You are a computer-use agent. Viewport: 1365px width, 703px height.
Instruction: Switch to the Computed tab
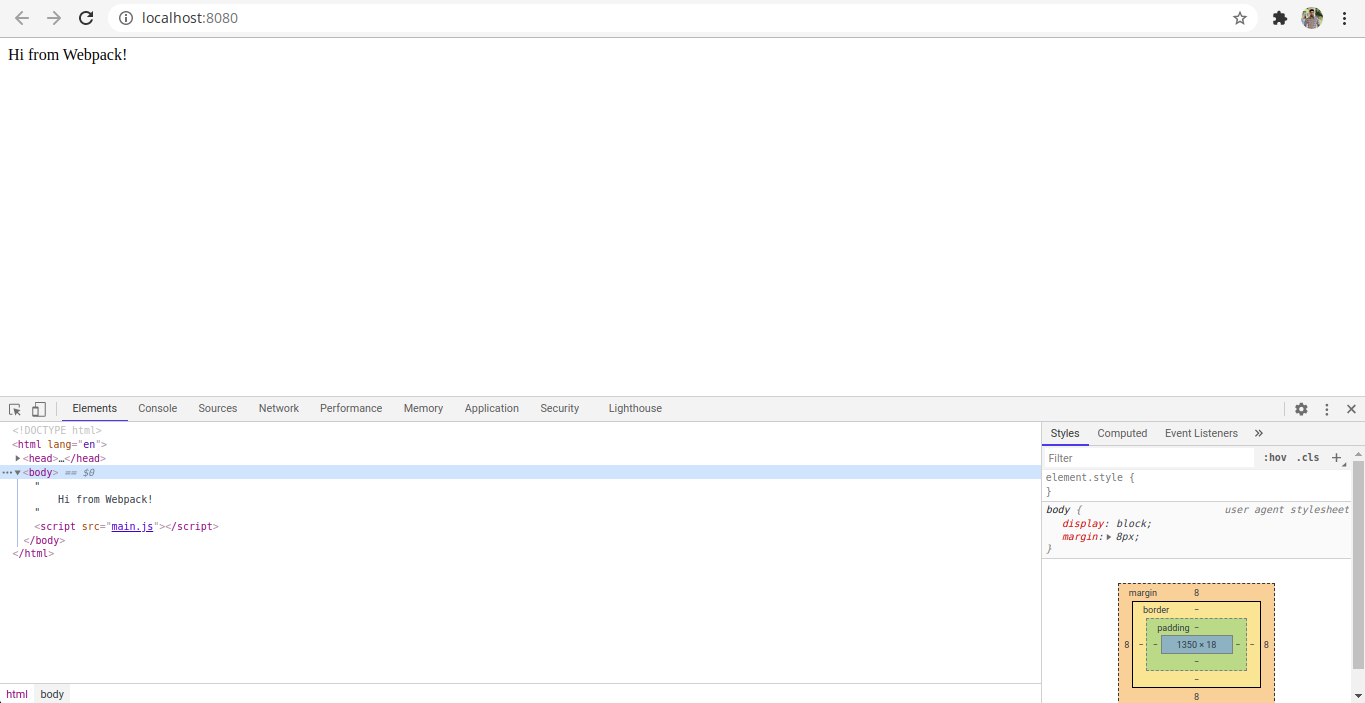click(x=1122, y=433)
